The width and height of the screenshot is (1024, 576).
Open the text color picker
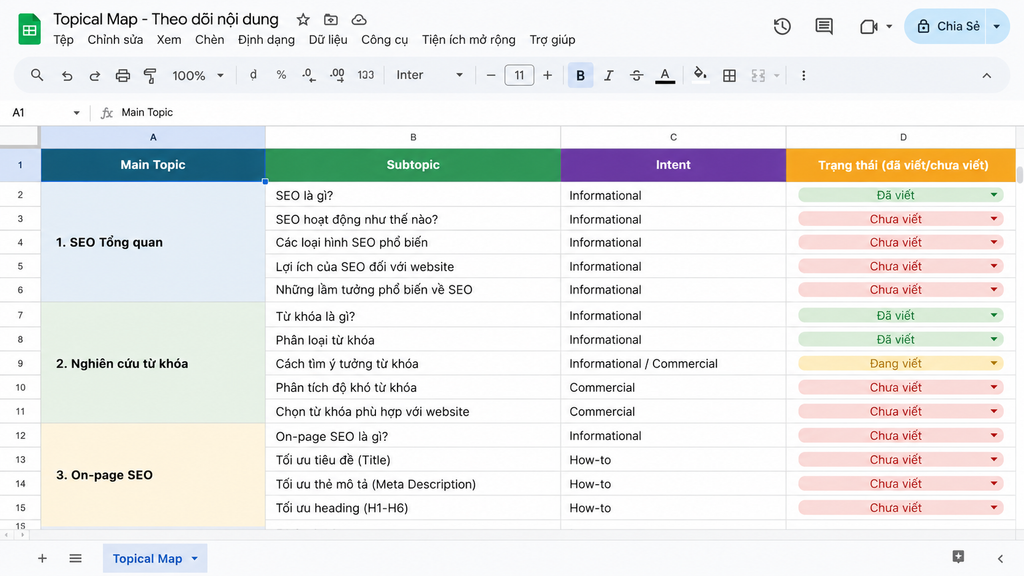[x=665, y=76]
